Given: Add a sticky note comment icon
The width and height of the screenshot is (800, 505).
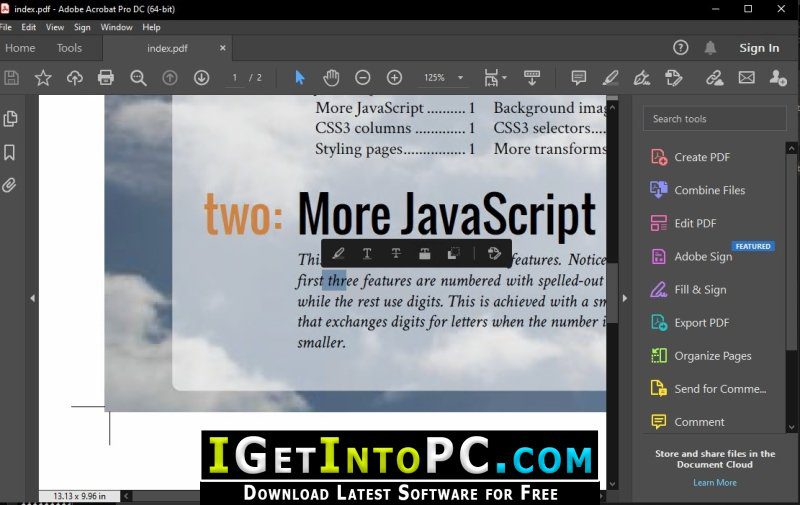Looking at the screenshot, I should tap(579, 78).
